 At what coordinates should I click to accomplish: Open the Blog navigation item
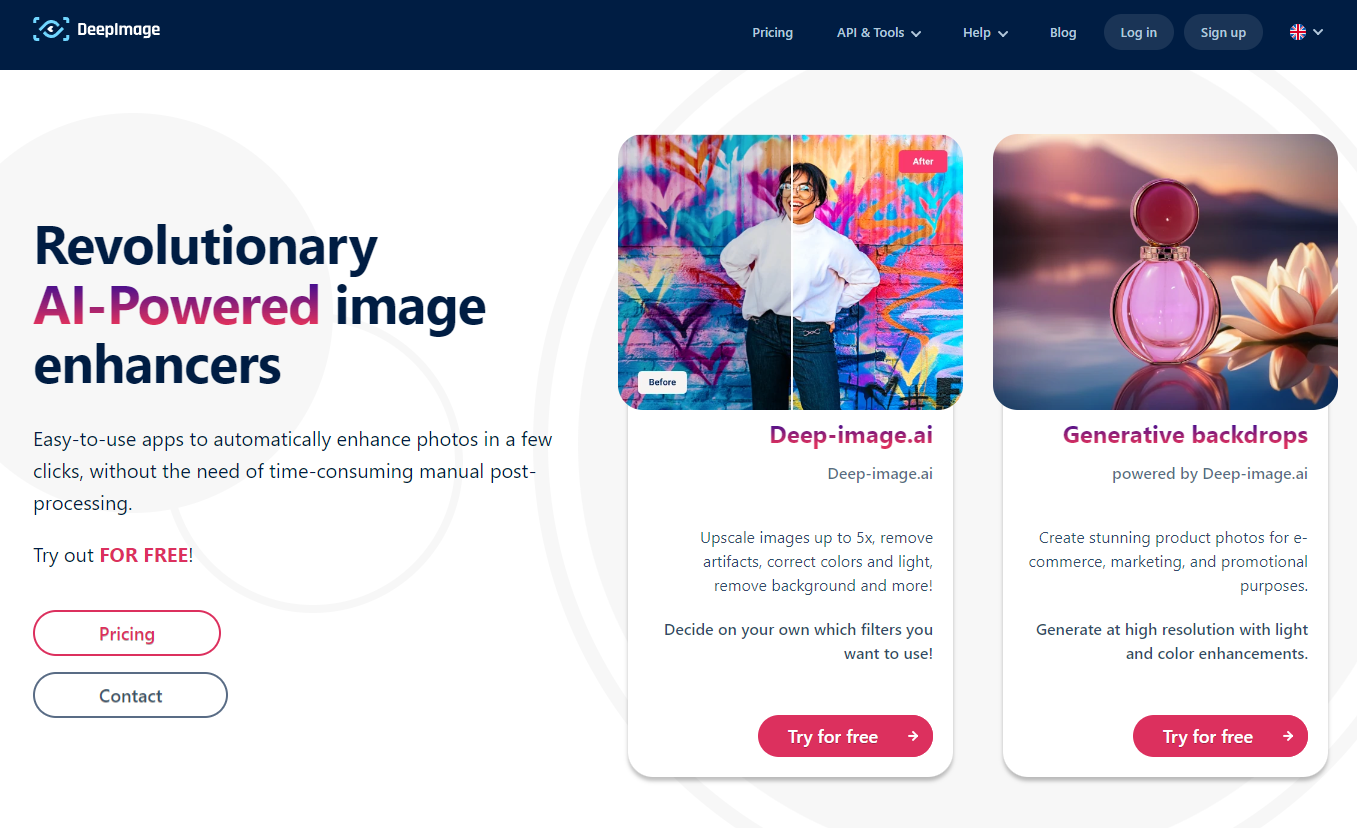click(1063, 32)
